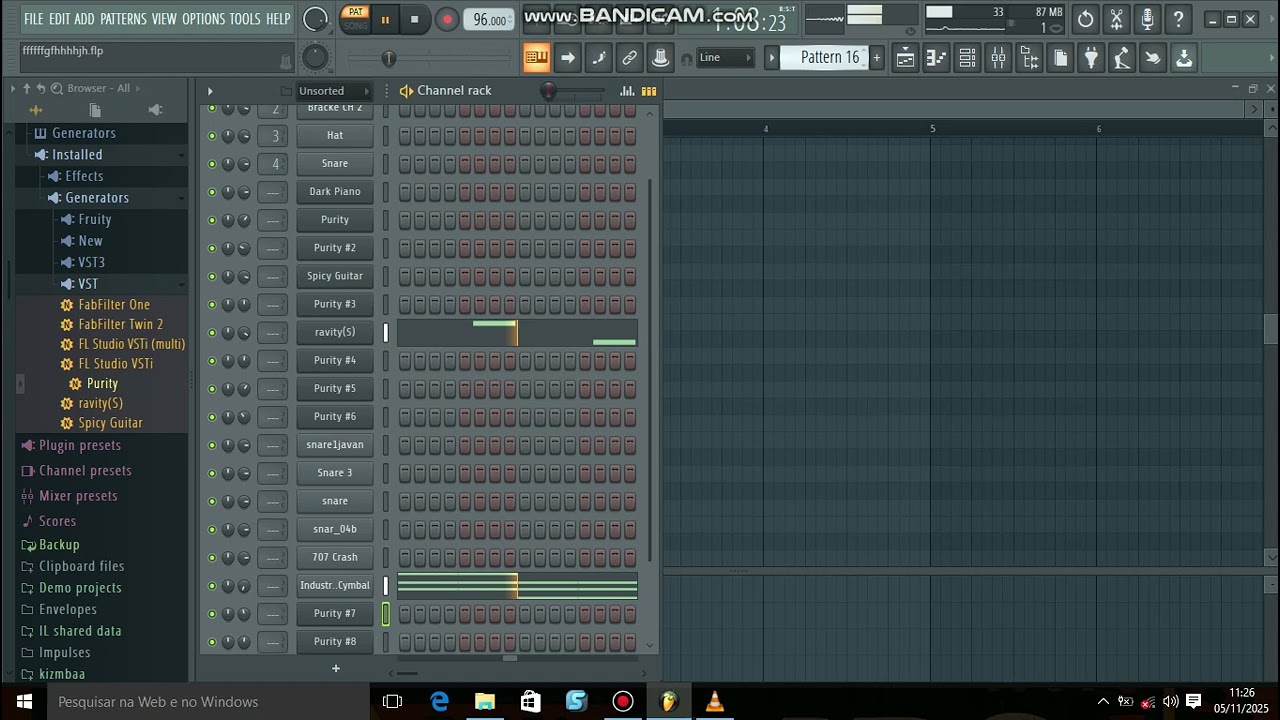Open the TOOLS menu
The width and height of the screenshot is (1280, 720).
coord(245,19)
